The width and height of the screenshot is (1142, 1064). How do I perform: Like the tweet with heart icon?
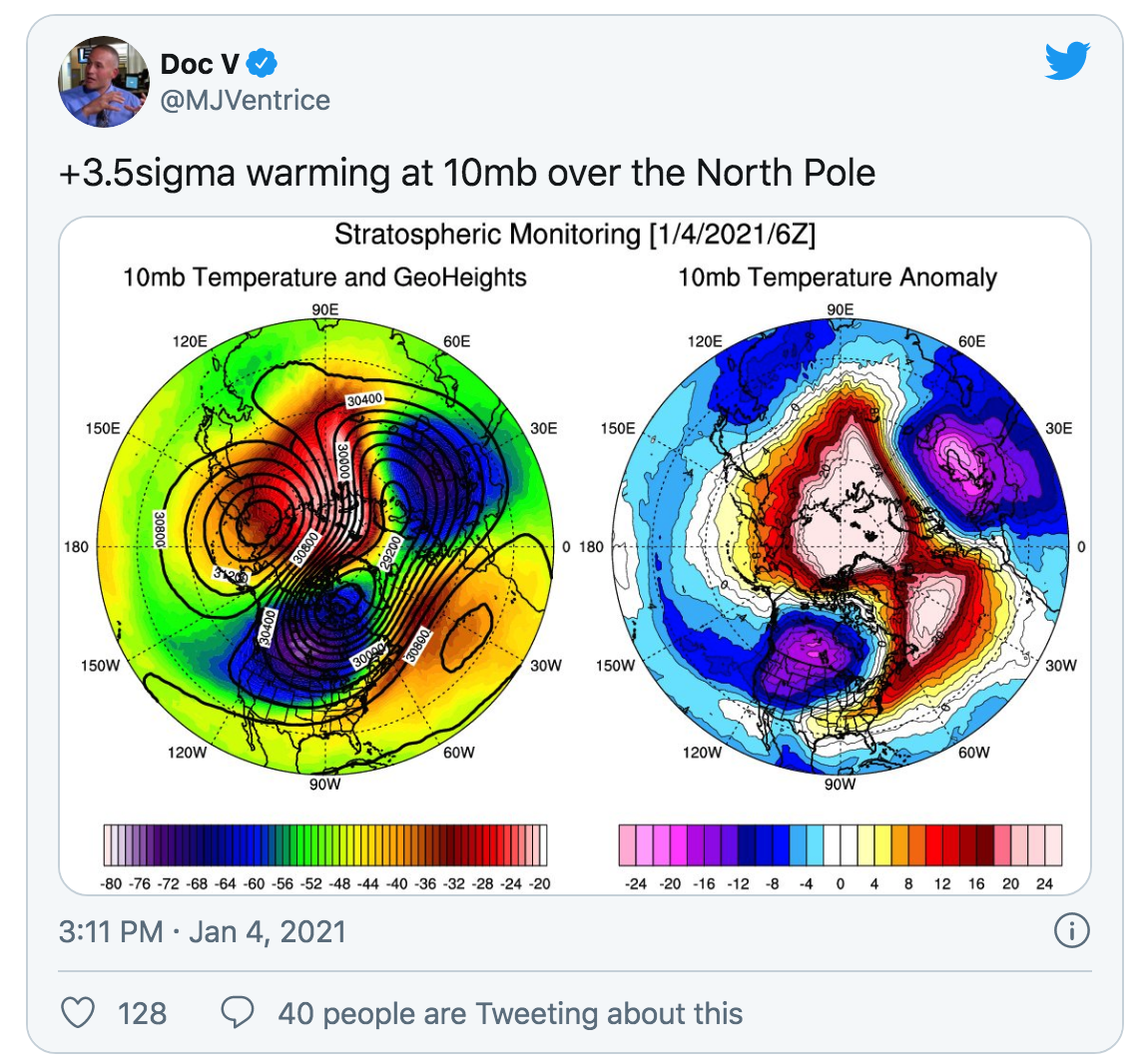77,1012
